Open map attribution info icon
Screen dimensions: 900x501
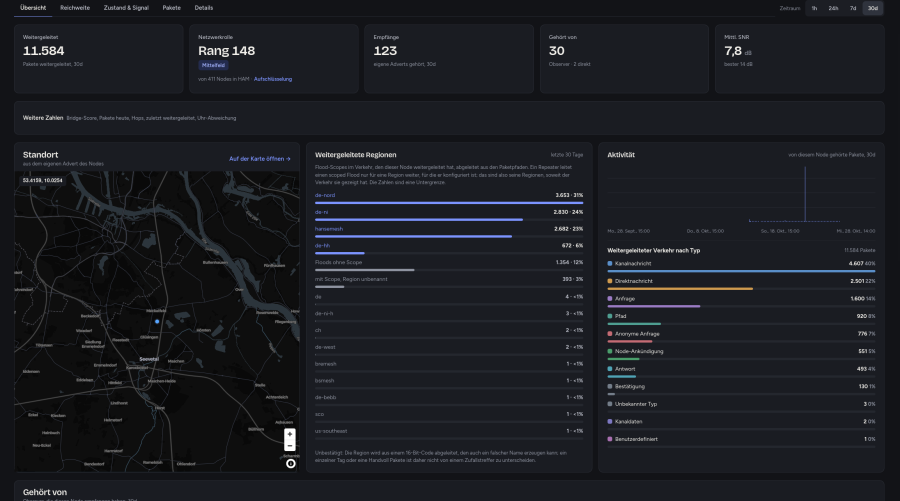tap(291, 463)
